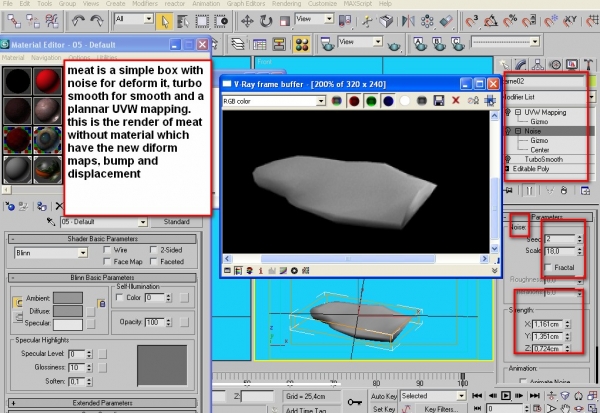Image resolution: width=600 pixels, height=413 pixels.
Task: Select the Rotate tool
Action: (x=266, y=21)
